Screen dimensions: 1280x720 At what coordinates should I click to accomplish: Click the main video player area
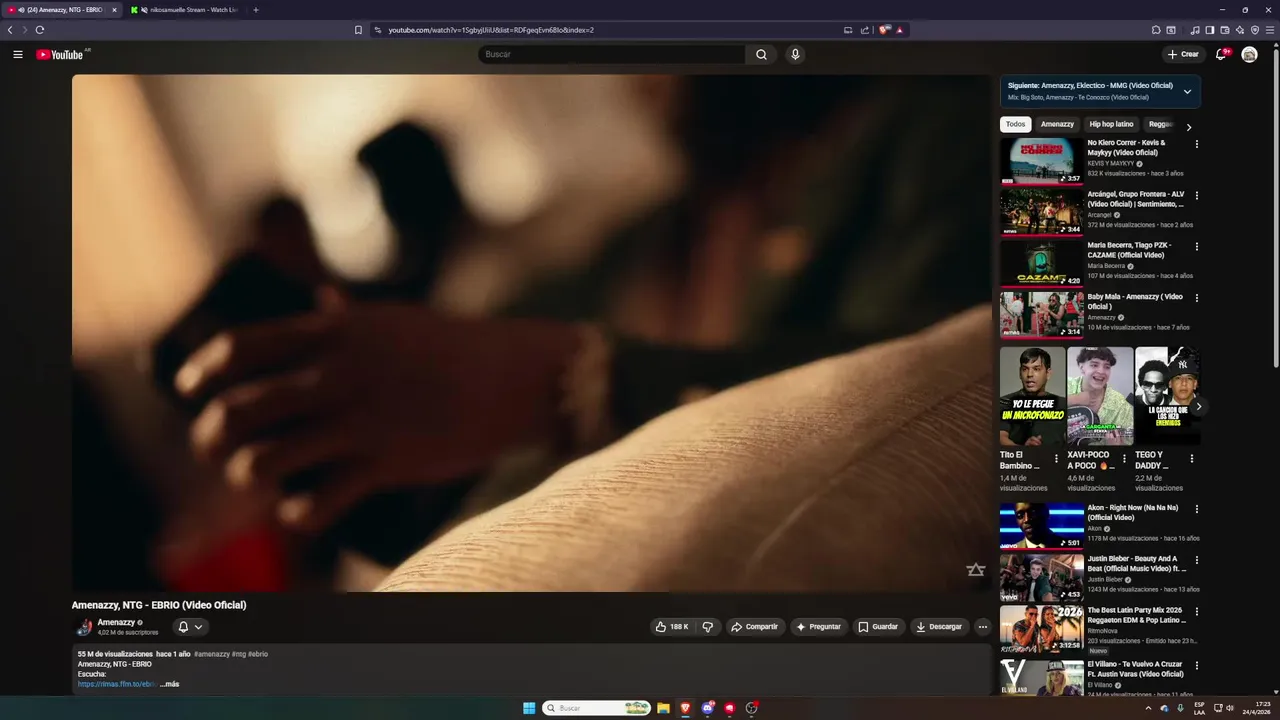coord(531,333)
